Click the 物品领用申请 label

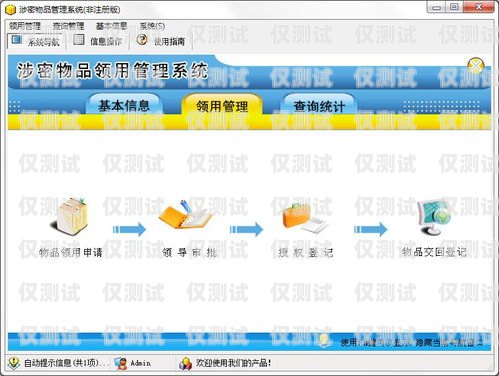click(70, 252)
